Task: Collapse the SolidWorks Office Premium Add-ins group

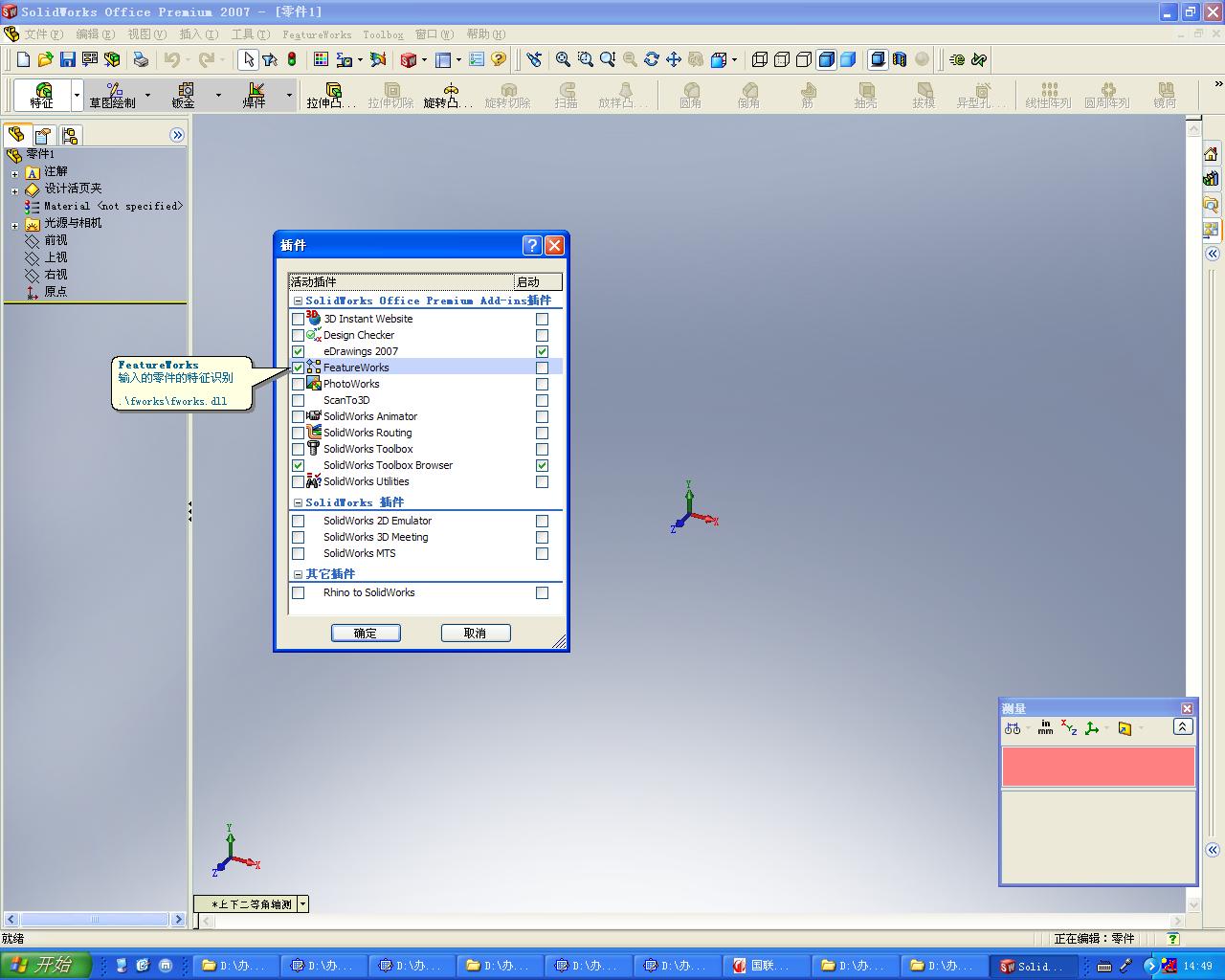Action: tap(298, 301)
